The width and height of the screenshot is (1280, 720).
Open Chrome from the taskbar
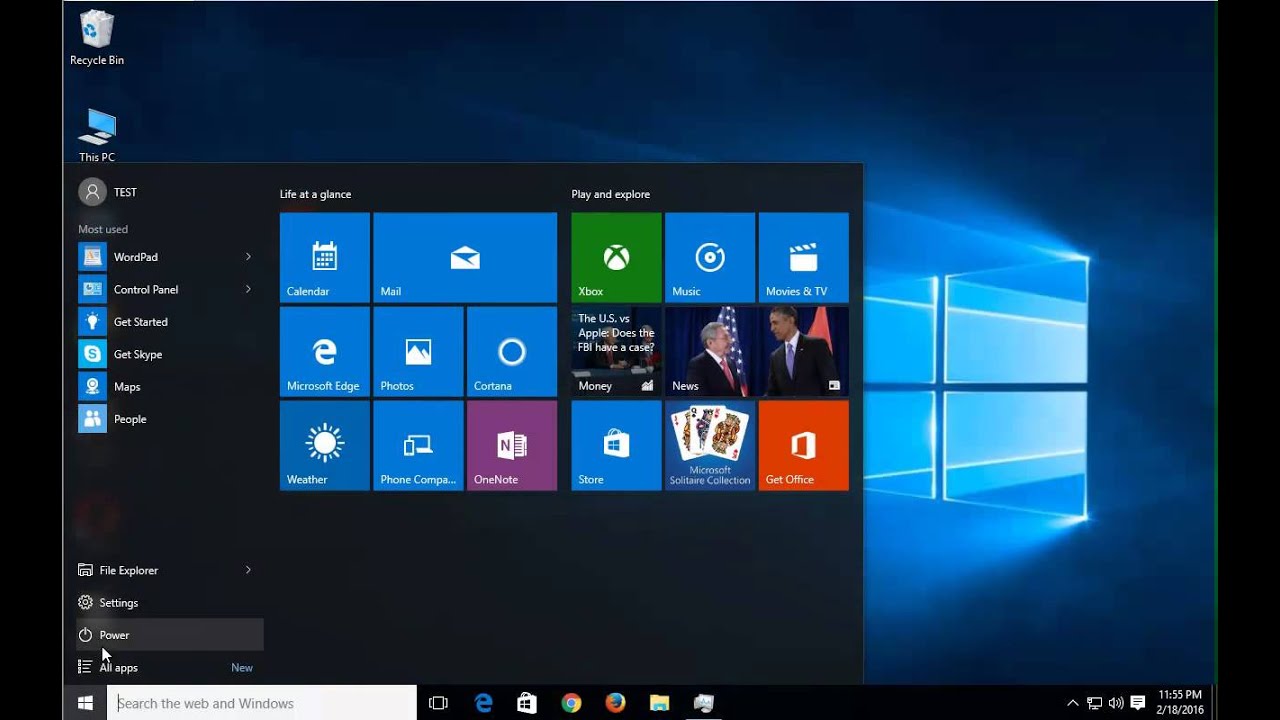click(x=571, y=703)
